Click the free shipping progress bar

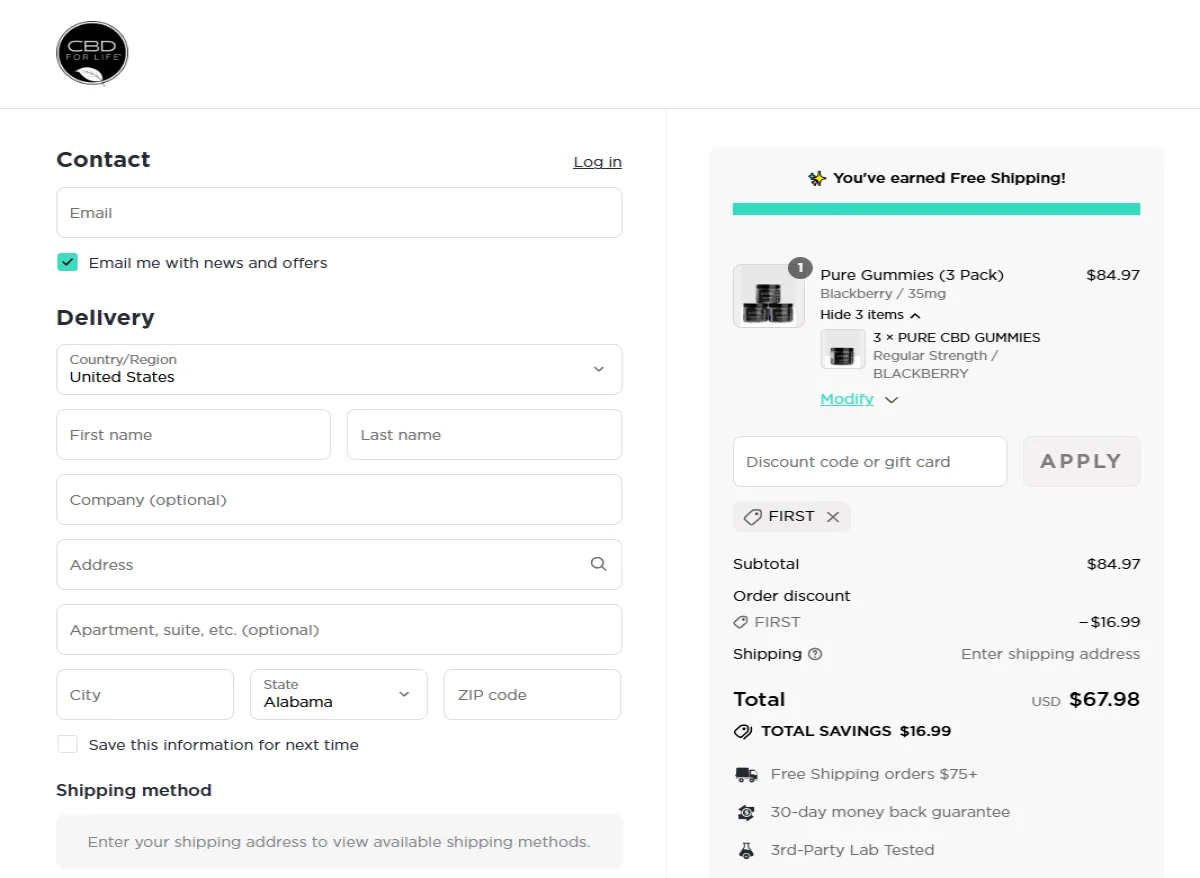tap(936, 209)
